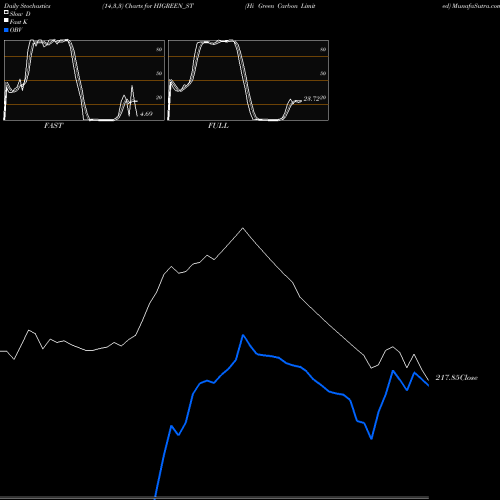Click the 20 level label in FAST chart

159,97
